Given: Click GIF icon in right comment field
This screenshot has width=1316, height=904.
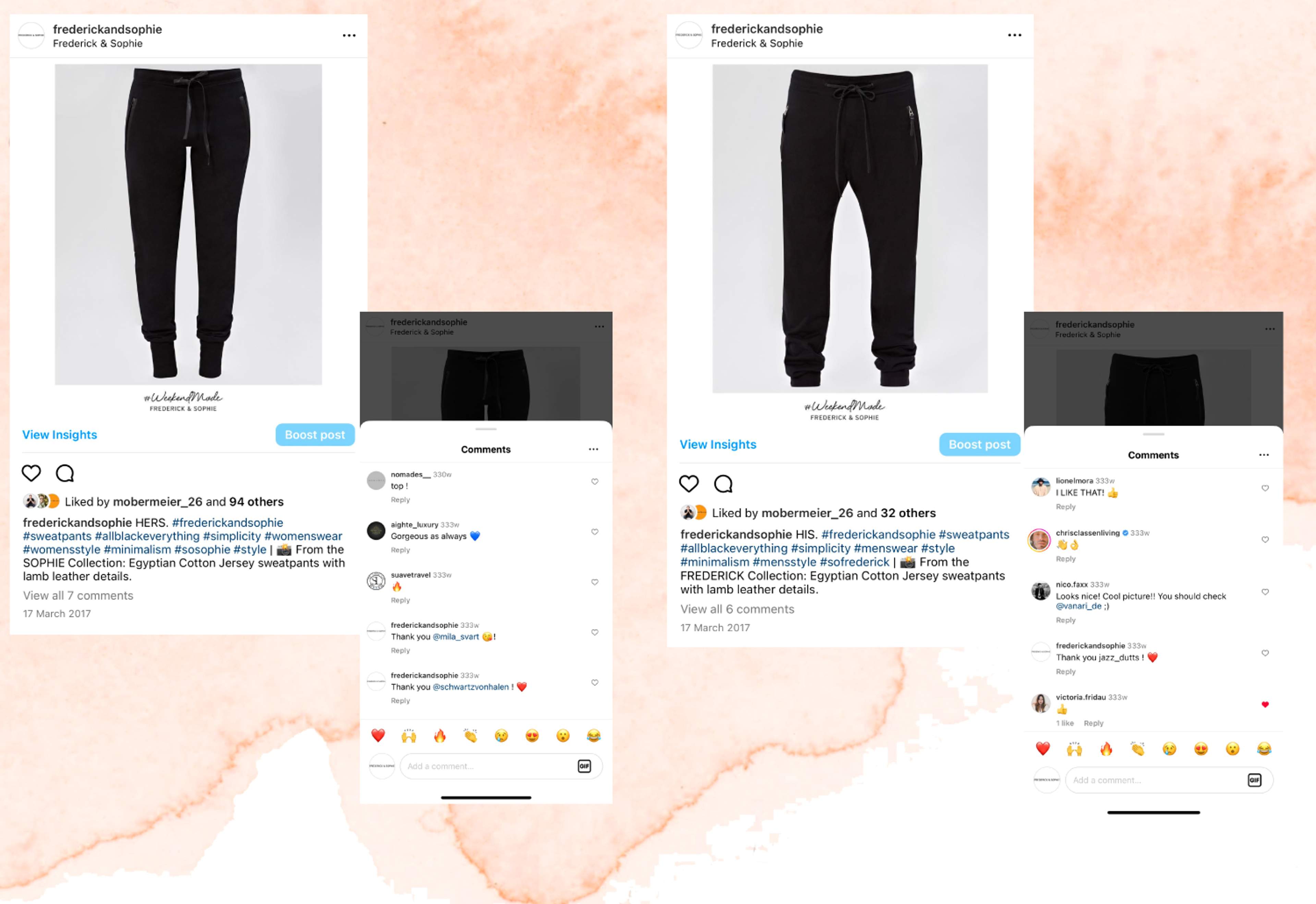Looking at the screenshot, I should pyautogui.click(x=1254, y=780).
